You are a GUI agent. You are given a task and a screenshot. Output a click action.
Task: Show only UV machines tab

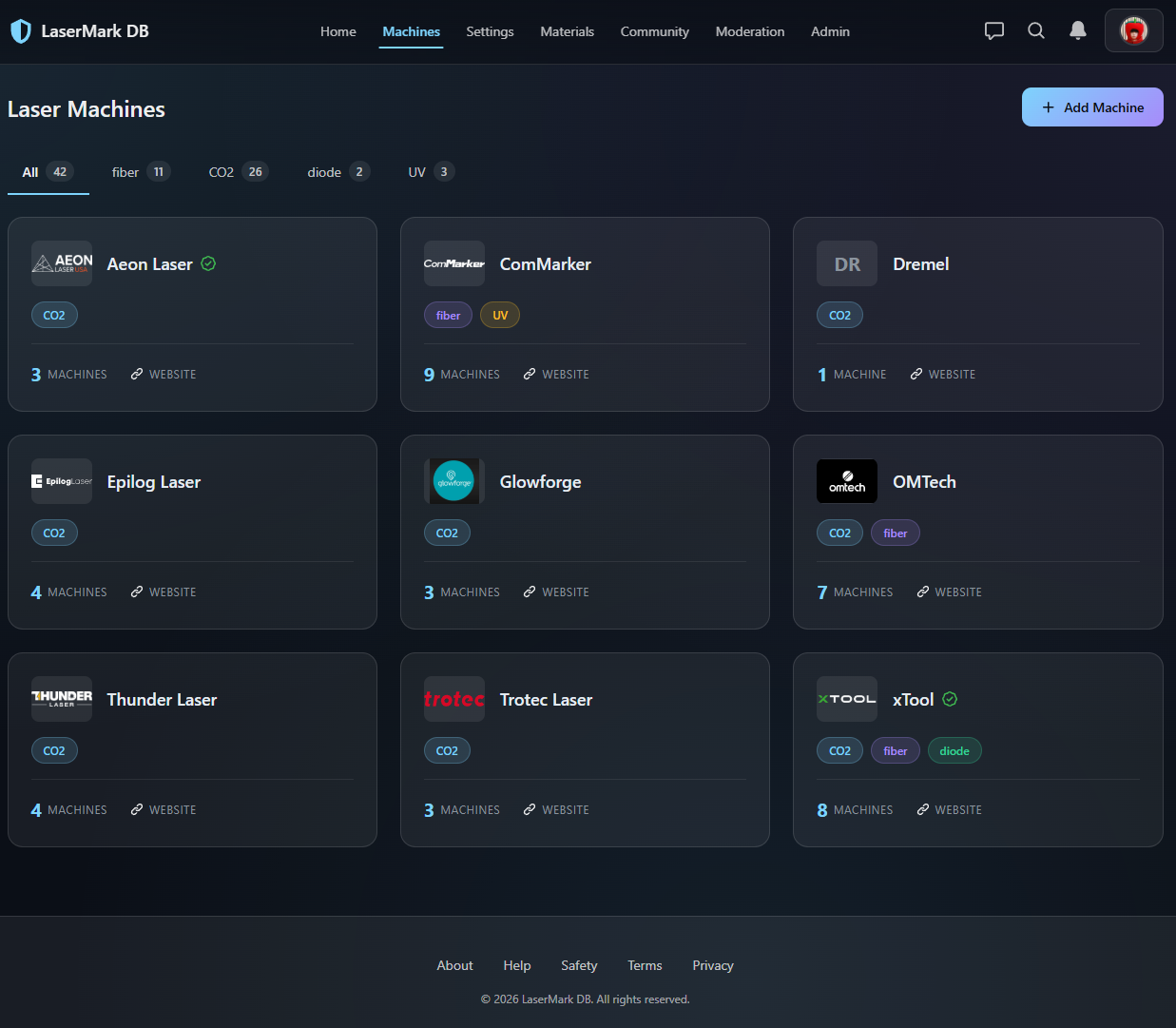pos(431,172)
